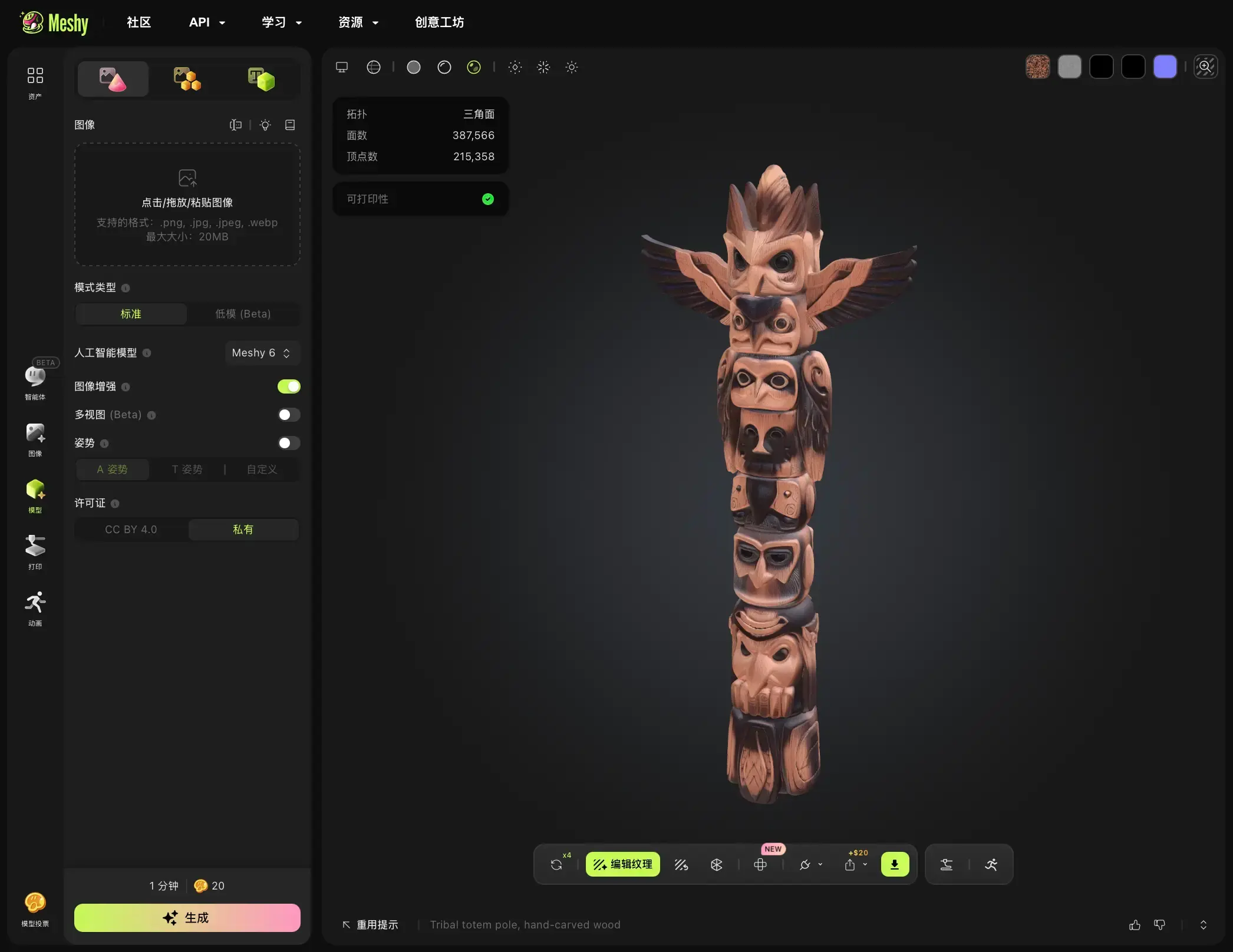
Task: Open the 社区 menu item
Action: click(139, 22)
